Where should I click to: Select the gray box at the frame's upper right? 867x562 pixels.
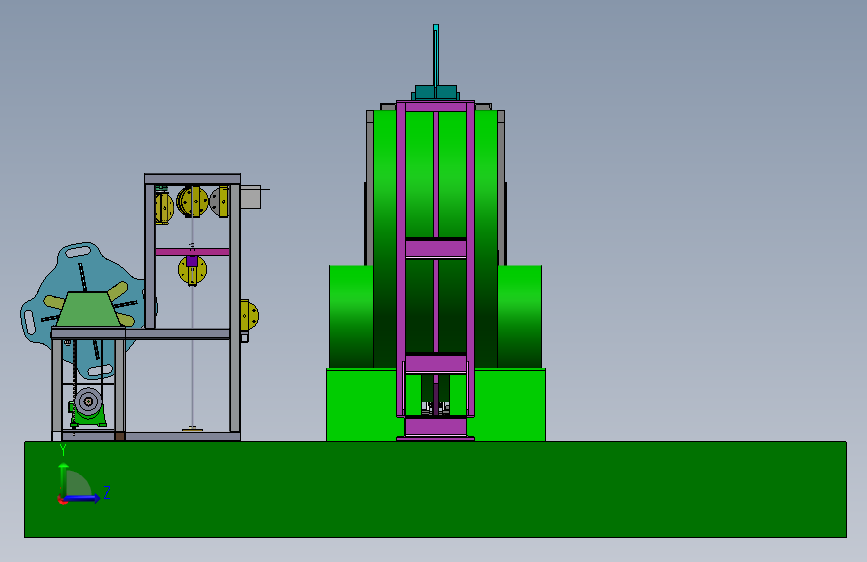pyautogui.click(x=250, y=197)
